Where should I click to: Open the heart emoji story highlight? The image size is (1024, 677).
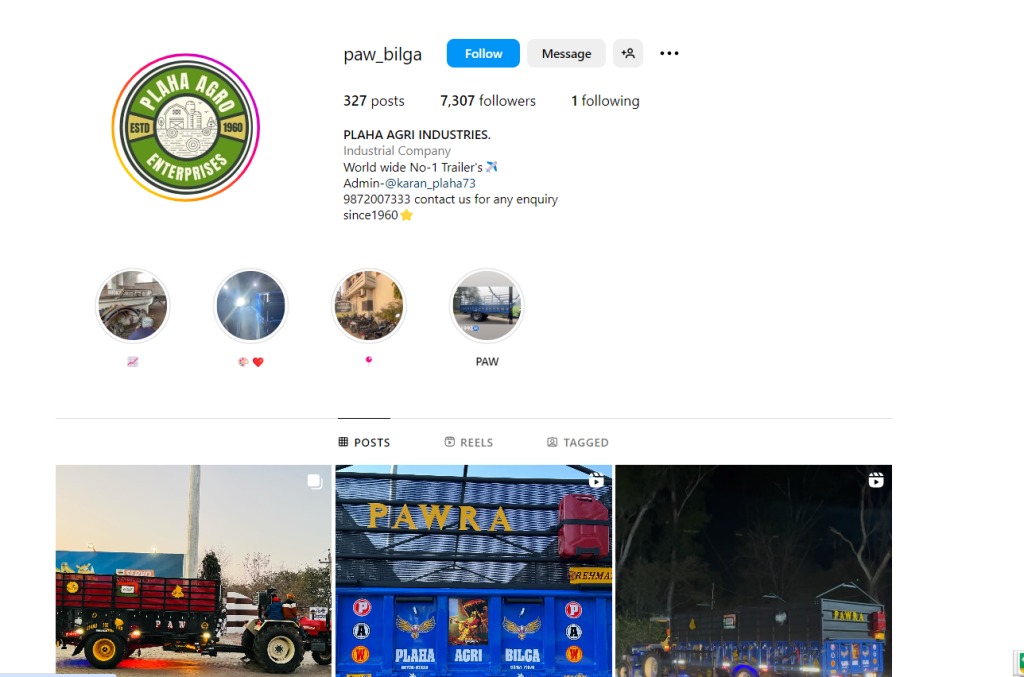coord(251,306)
